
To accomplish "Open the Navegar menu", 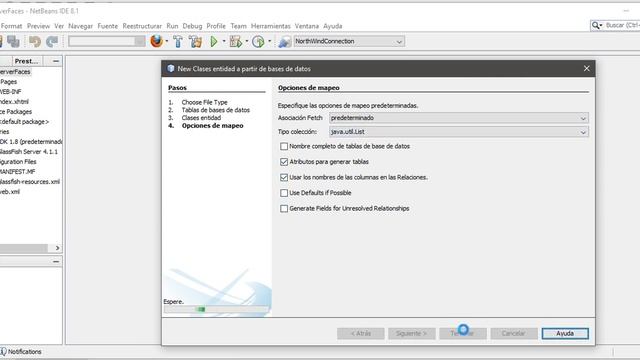I will click(x=80, y=26).
